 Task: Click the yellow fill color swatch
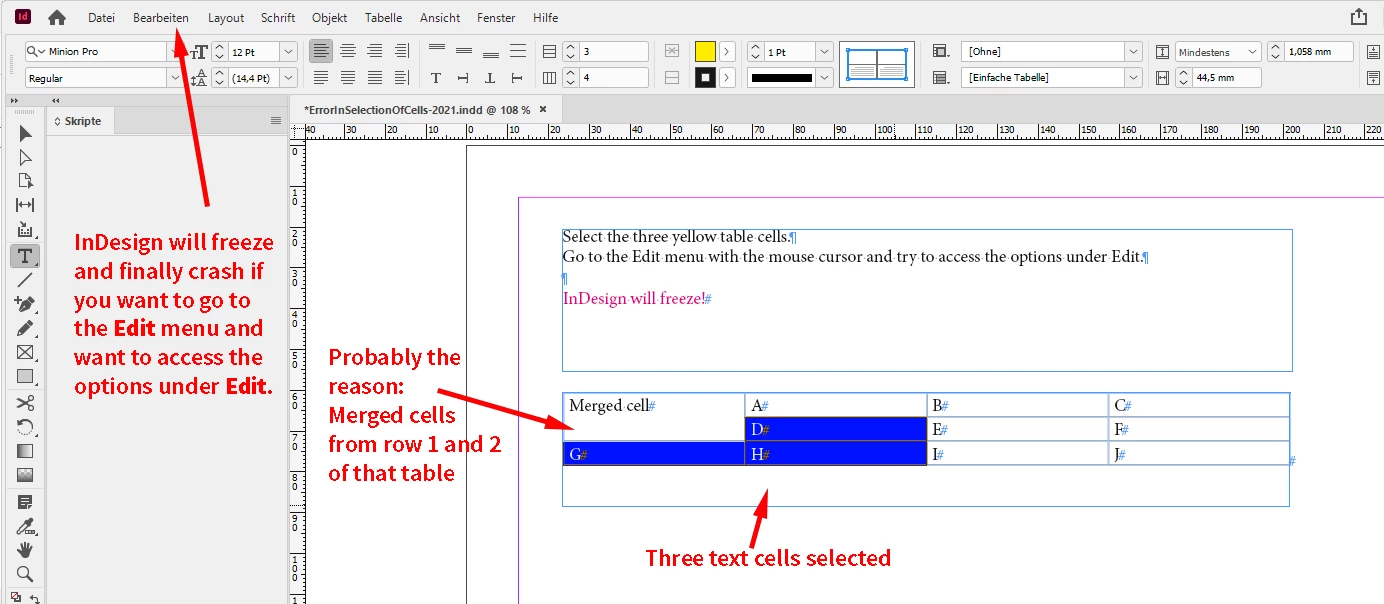[x=705, y=51]
